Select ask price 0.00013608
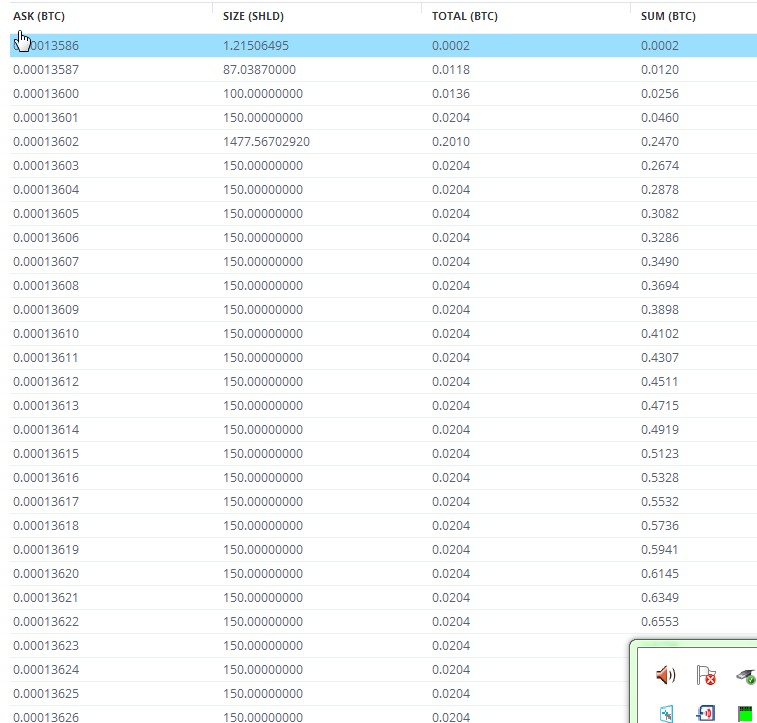The width and height of the screenshot is (757, 723). coord(46,286)
